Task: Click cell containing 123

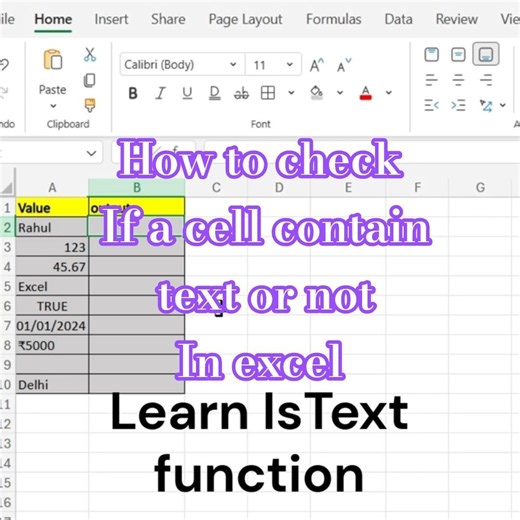Action: pyautogui.click(x=52, y=247)
